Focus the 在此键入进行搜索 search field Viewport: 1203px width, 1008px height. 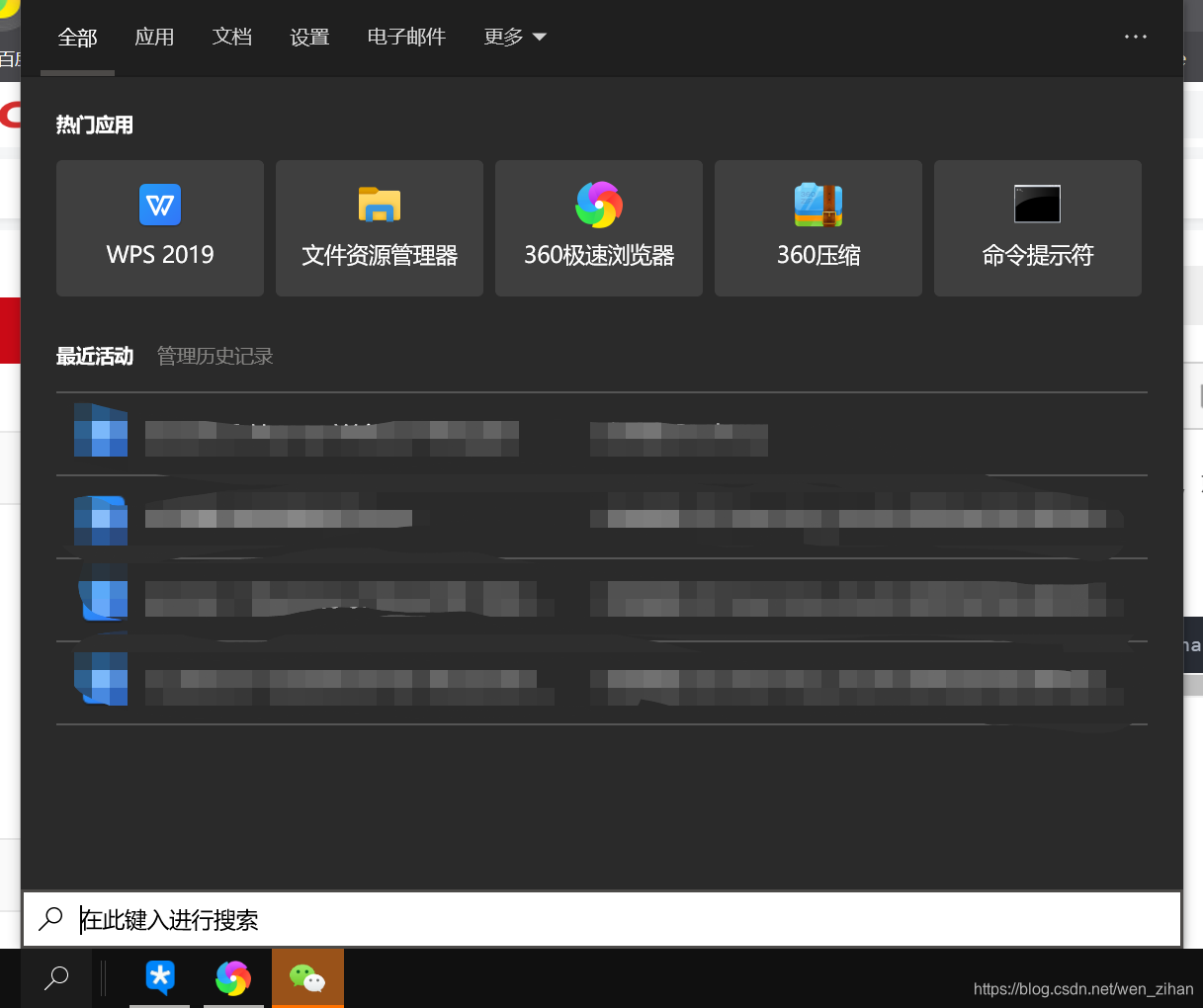click(x=602, y=919)
